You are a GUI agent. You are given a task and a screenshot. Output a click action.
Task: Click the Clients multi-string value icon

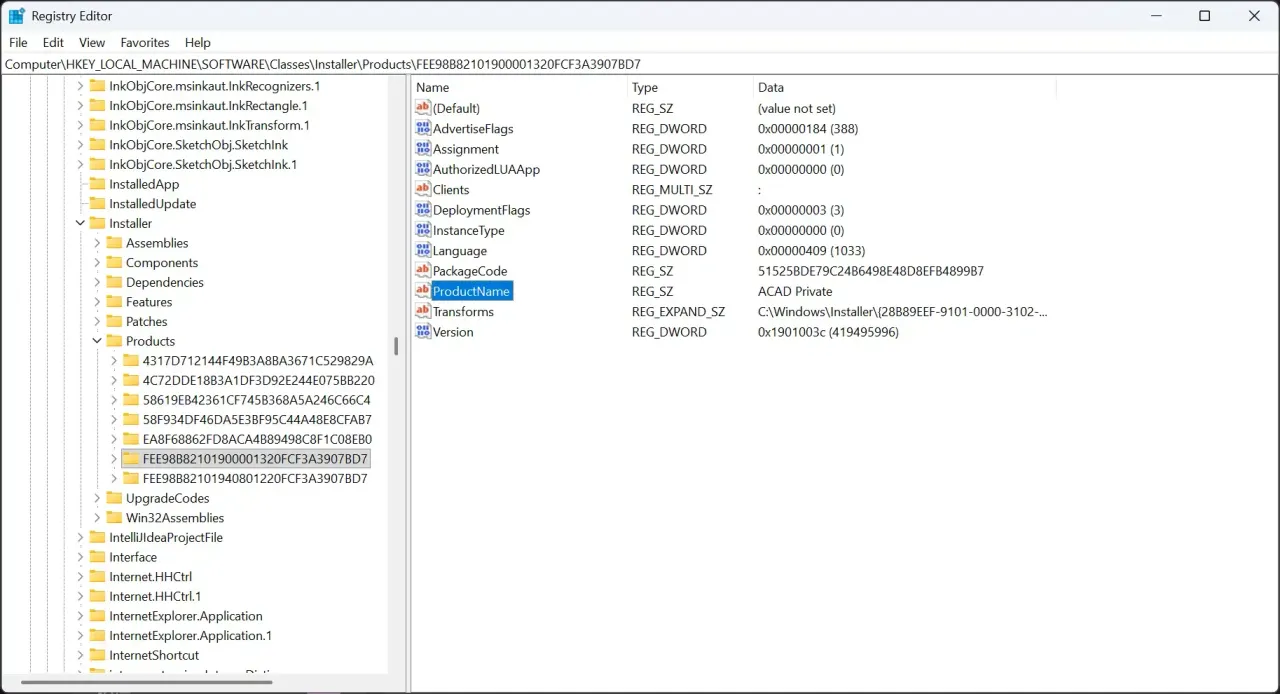click(423, 190)
